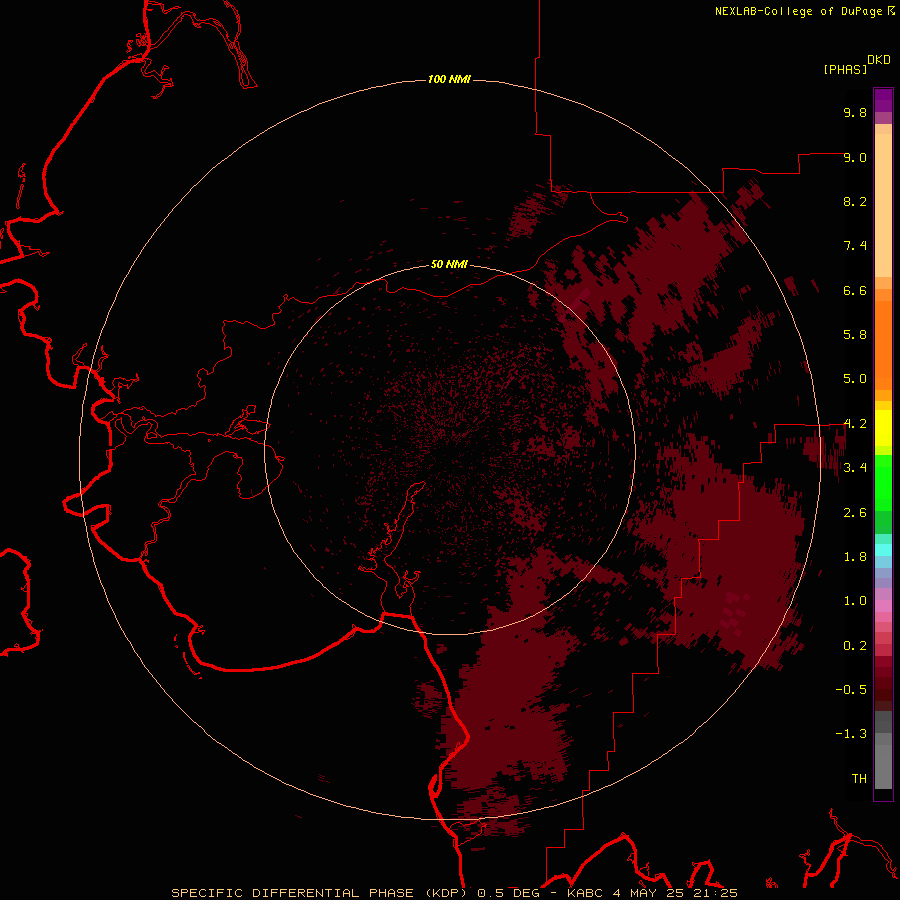Click the cyan swatch on the color bar
This screenshot has height=900, width=900.
point(883,550)
